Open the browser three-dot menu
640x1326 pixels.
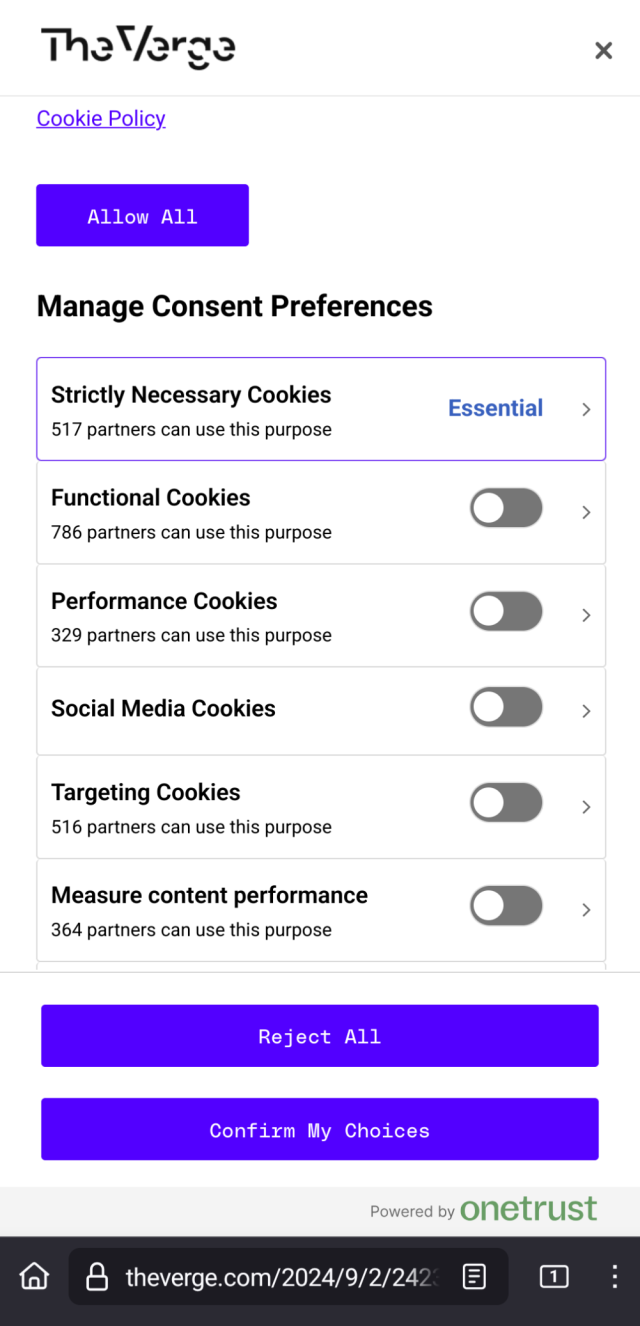(614, 1276)
